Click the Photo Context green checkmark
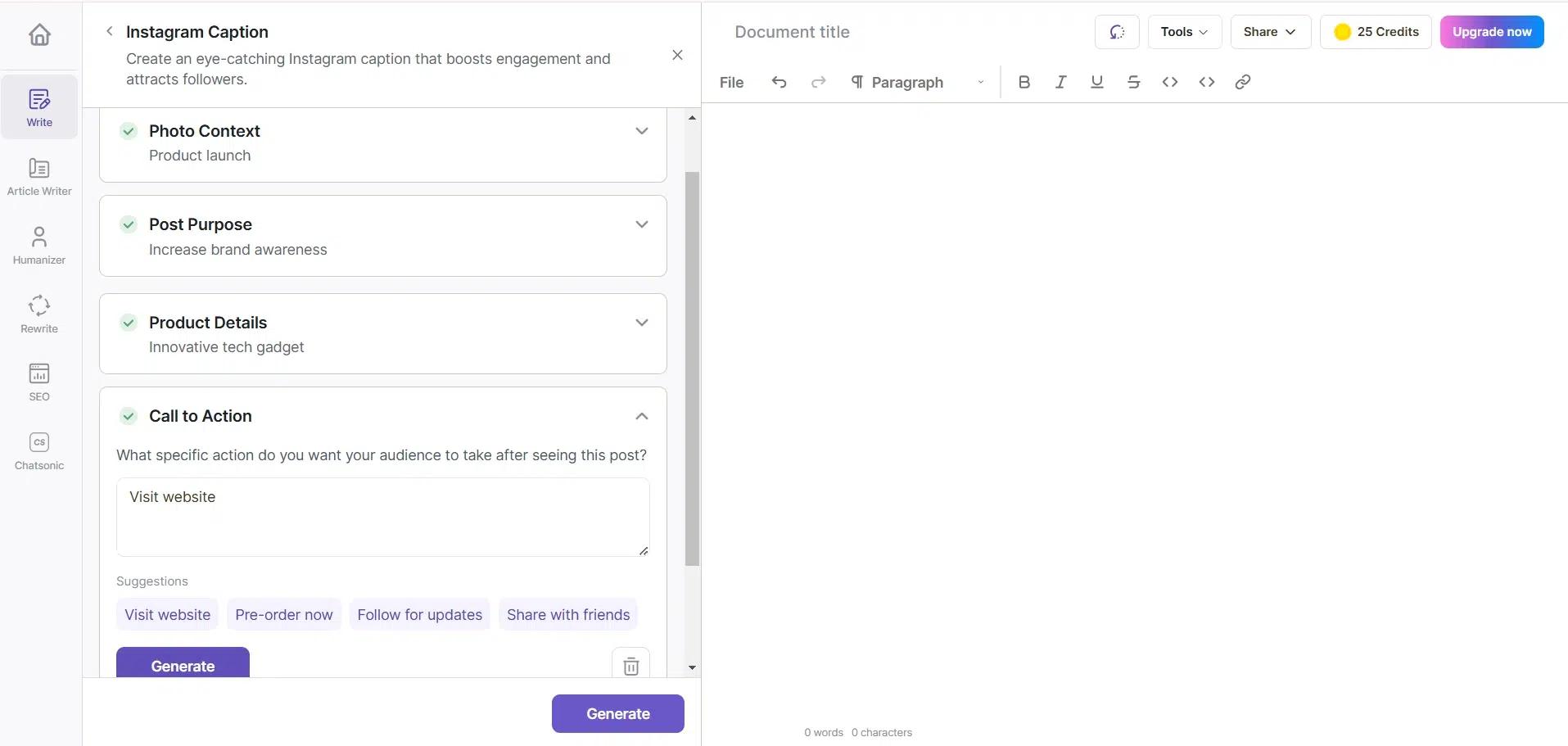This screenshot has height=746, width=1568. coord(129,131)
